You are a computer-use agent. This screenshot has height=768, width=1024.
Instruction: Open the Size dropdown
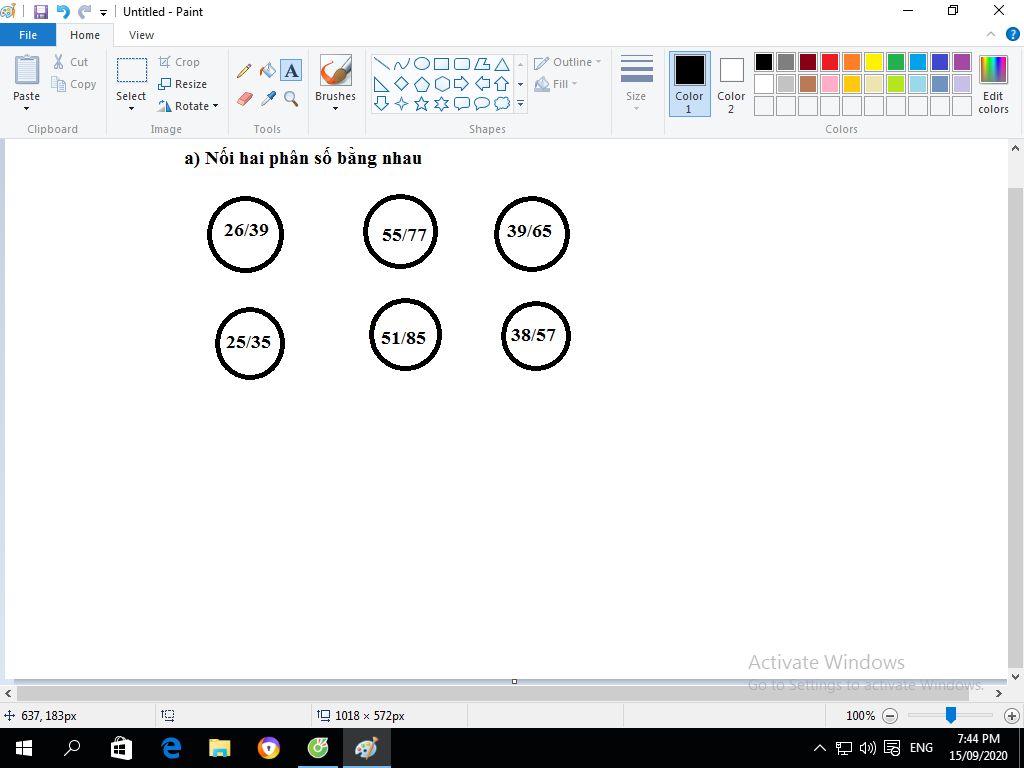(x=636, y=84)
